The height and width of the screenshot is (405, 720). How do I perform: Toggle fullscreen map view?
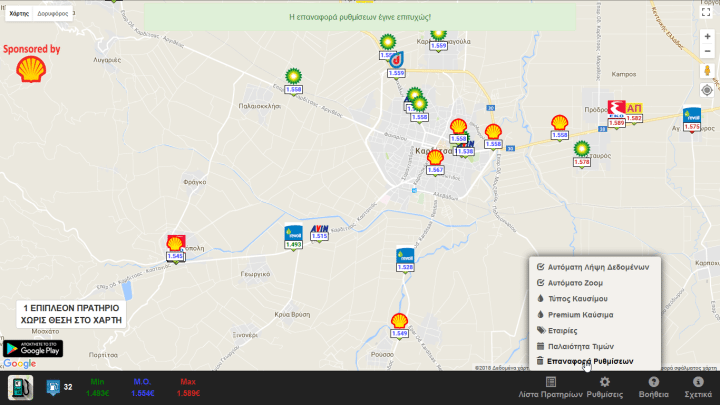pos(706,12)
